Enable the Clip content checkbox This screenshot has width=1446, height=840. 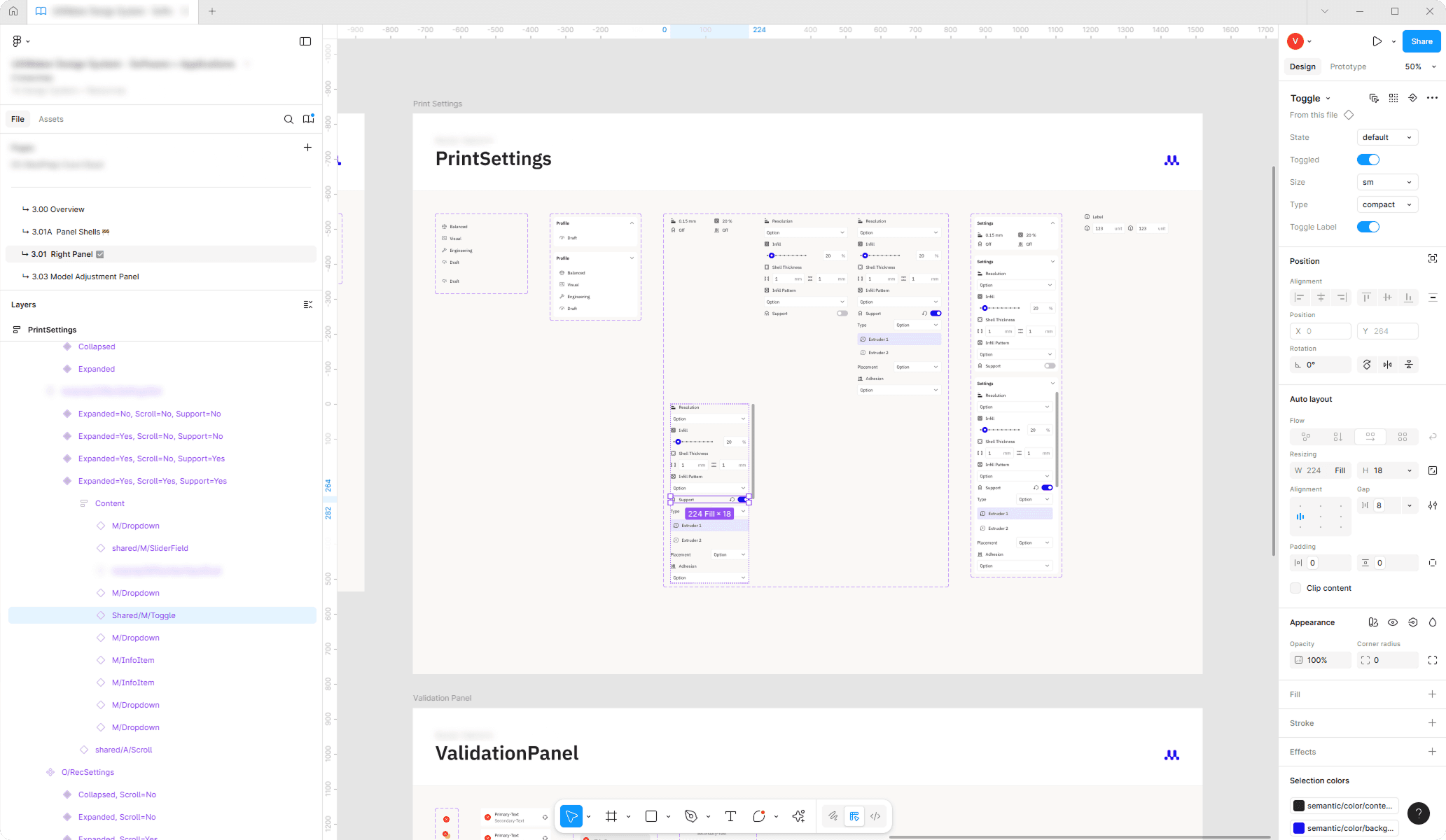tap(1296, 588)
